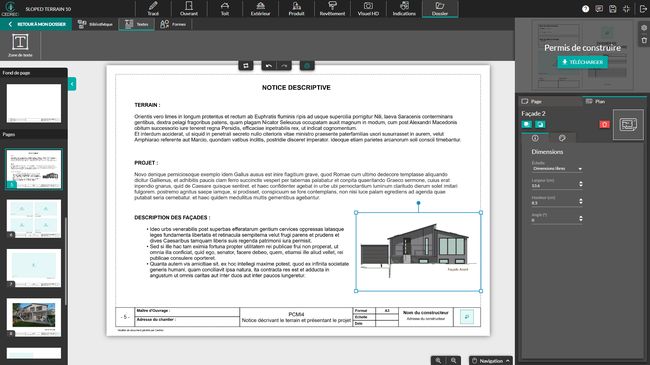Open the Visuel HD menu
Screen dimensions: 650x365
pyautogui.click(x=368, y=9)
